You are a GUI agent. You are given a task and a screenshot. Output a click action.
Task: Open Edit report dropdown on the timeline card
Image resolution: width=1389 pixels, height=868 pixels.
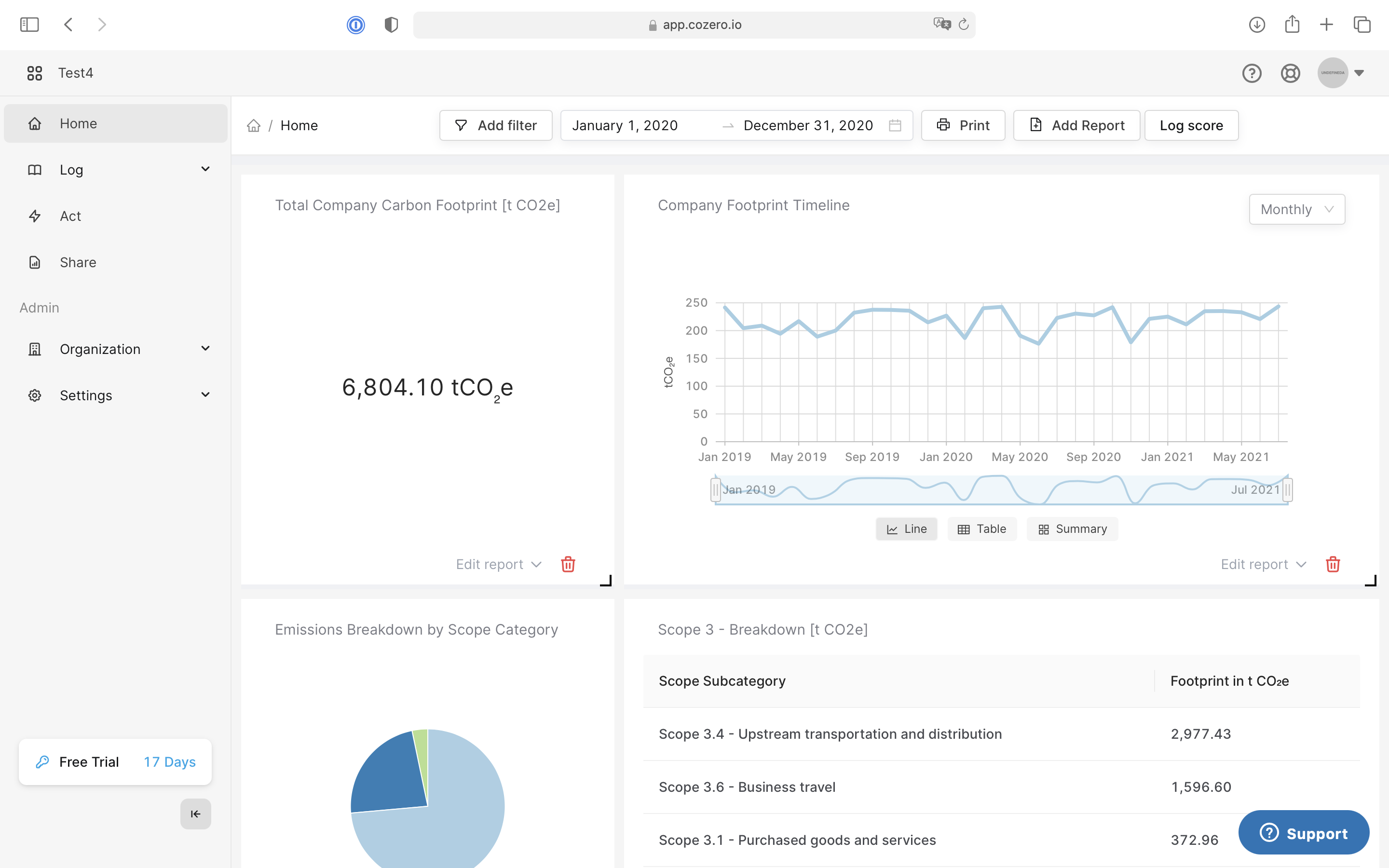[x=1263, y=564]
